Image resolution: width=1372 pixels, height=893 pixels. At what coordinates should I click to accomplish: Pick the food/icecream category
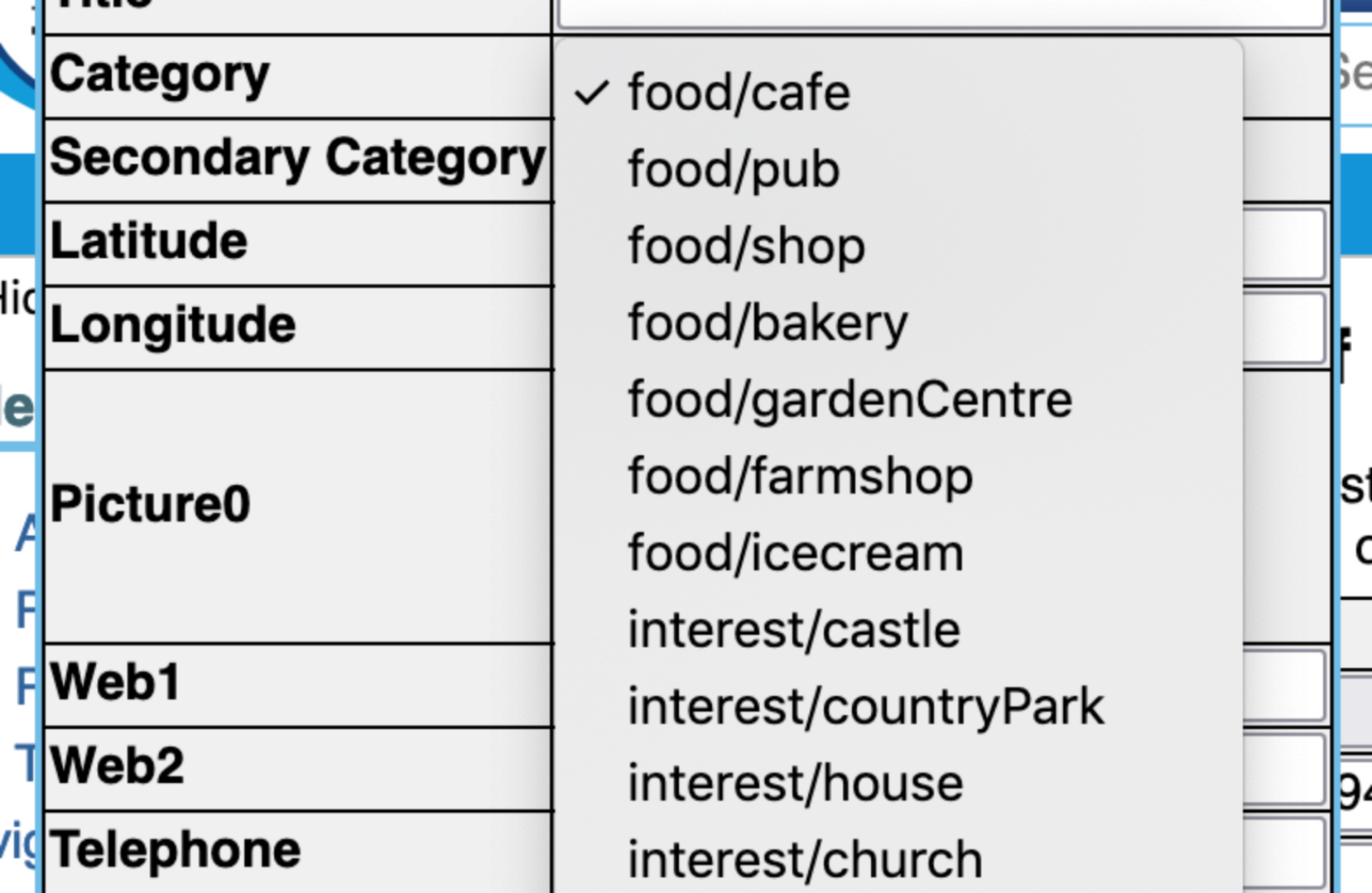click(795, 553)
